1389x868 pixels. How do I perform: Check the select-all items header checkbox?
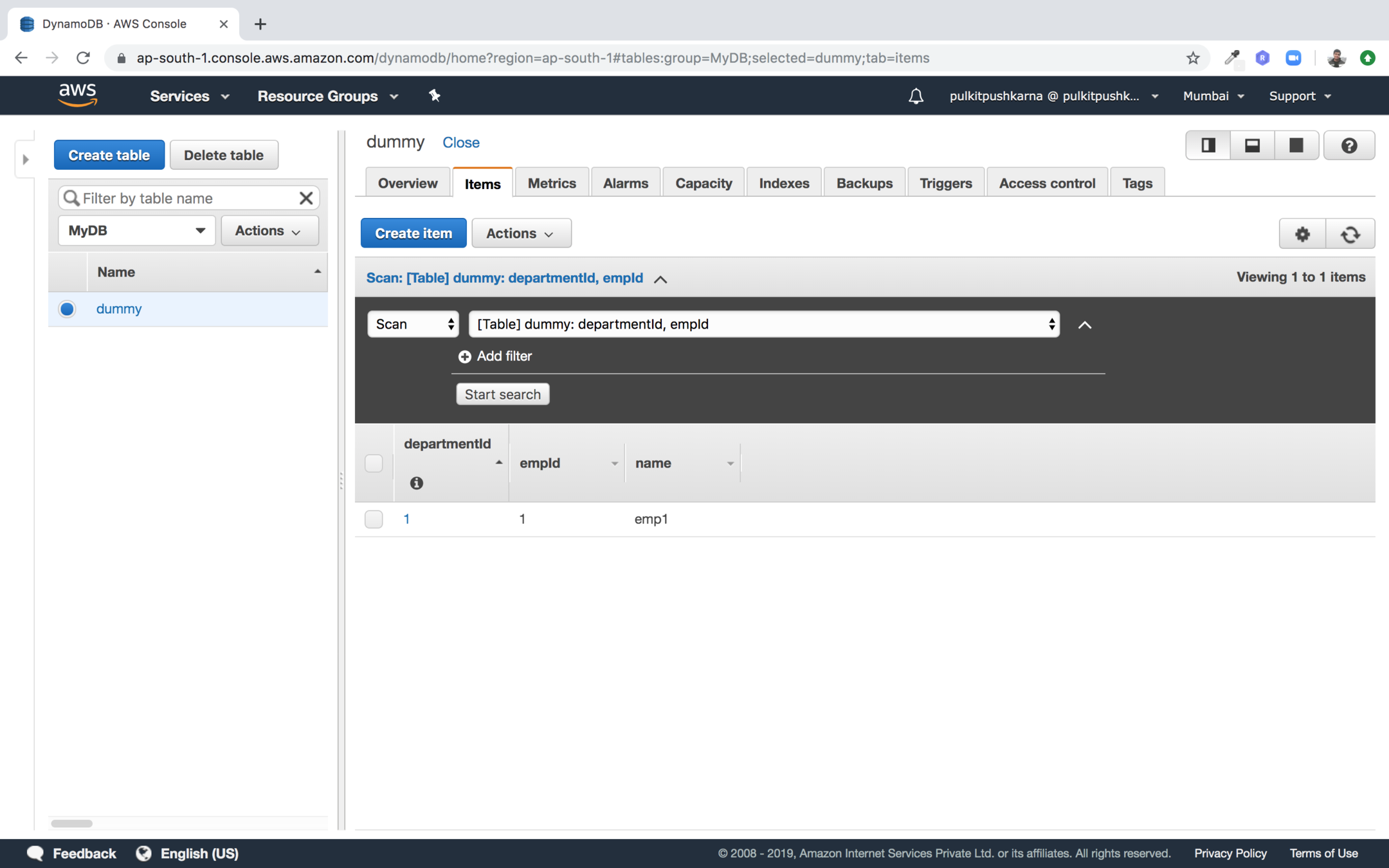click(x=374, y=463)
